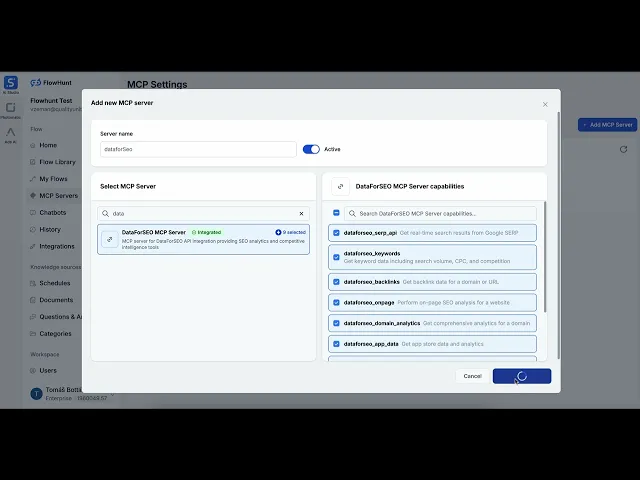
Task: Click the DataForSEO MCP Server card icon
Action: click(x=110, y=240)
